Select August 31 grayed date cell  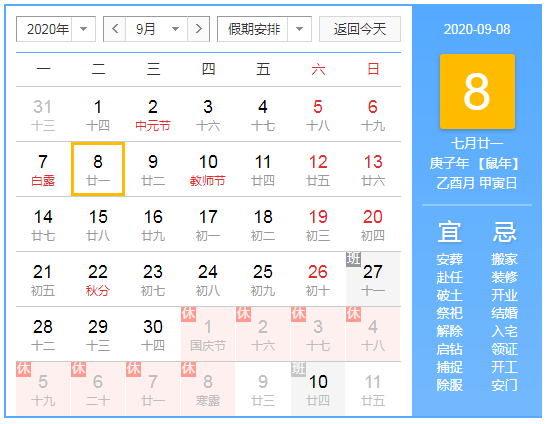[43, 114]
